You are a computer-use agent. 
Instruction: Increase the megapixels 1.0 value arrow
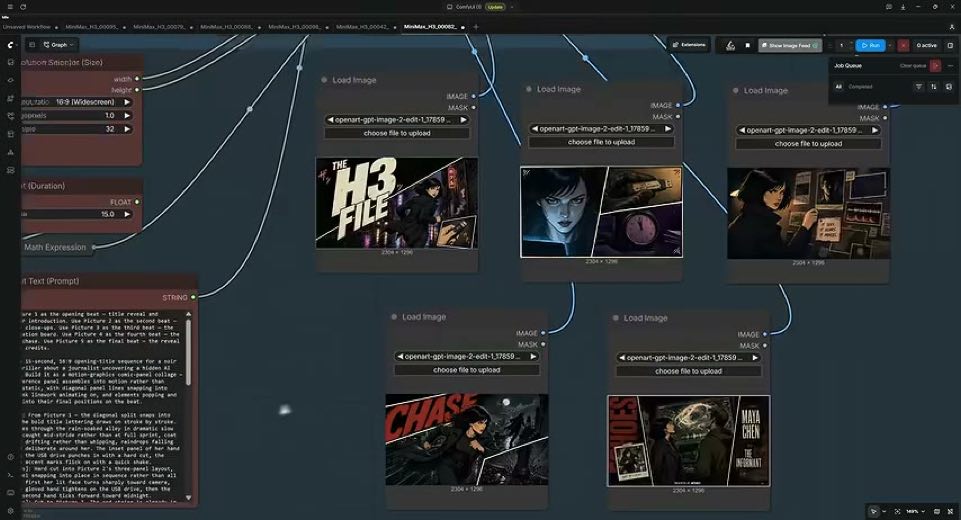click(x=127, y=115)
